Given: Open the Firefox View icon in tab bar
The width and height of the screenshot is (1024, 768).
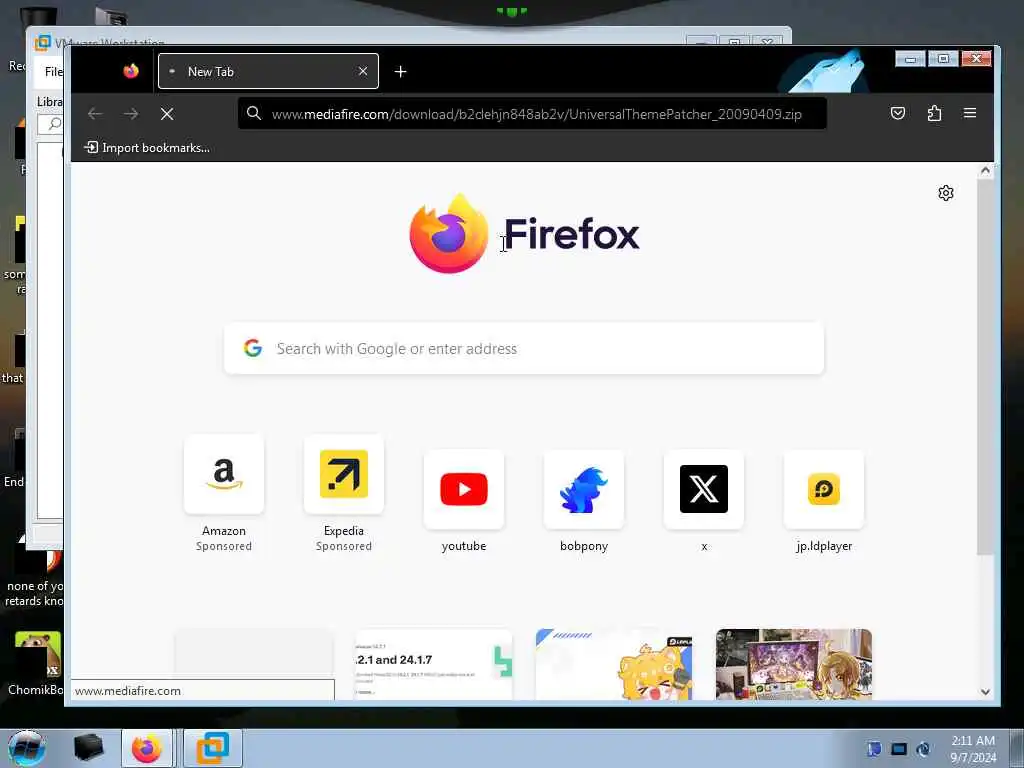Looking at the screenshot, I should [x=131, y=71].
